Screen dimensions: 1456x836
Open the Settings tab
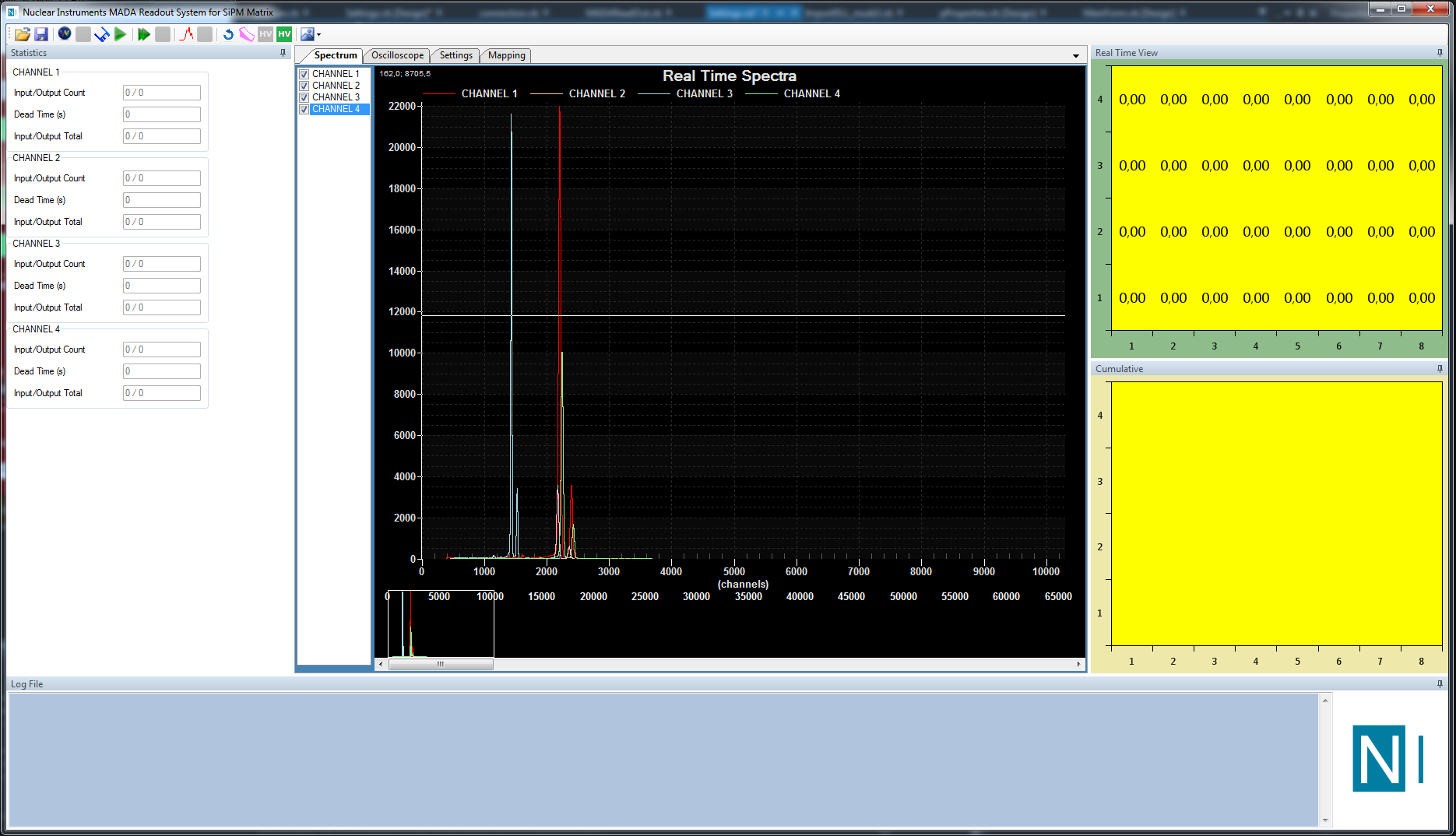click(455, 55)
